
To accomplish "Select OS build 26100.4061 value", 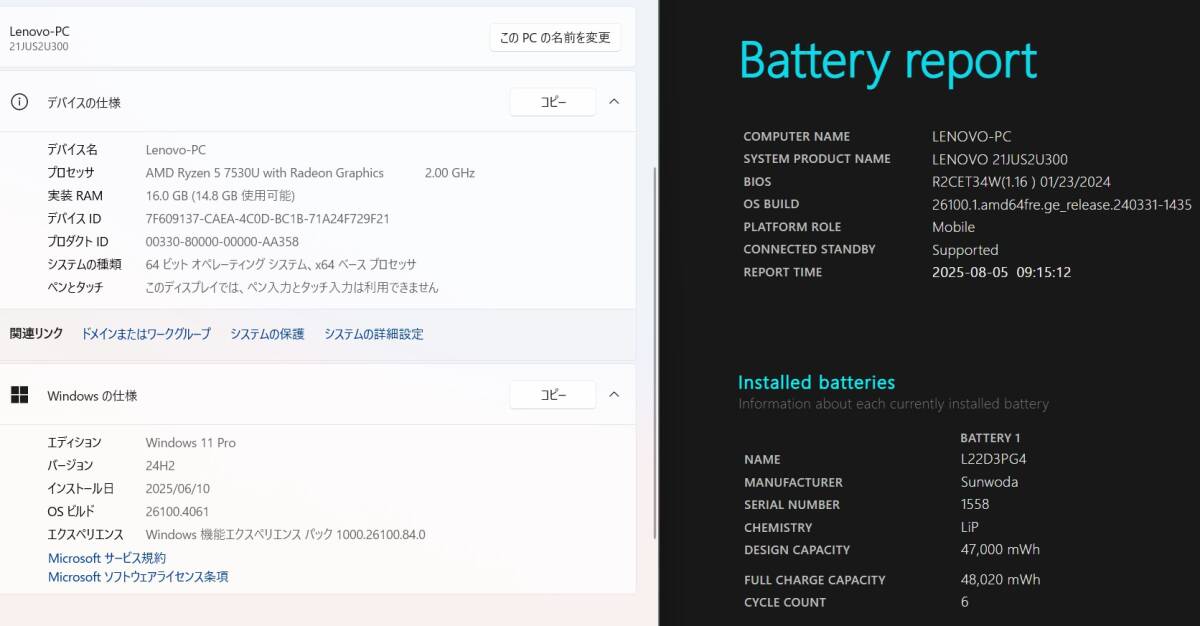I will coord(177,511).
